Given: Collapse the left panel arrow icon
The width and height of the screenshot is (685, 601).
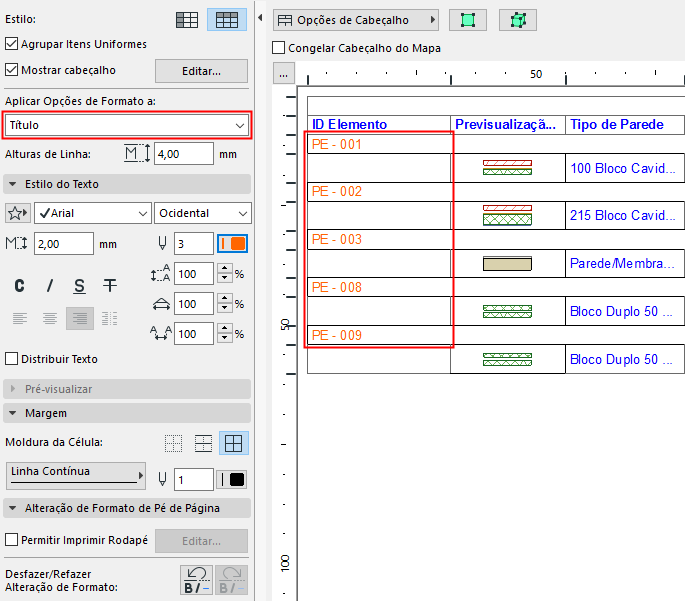Looking at the screenshot, I should coord(260,18).
